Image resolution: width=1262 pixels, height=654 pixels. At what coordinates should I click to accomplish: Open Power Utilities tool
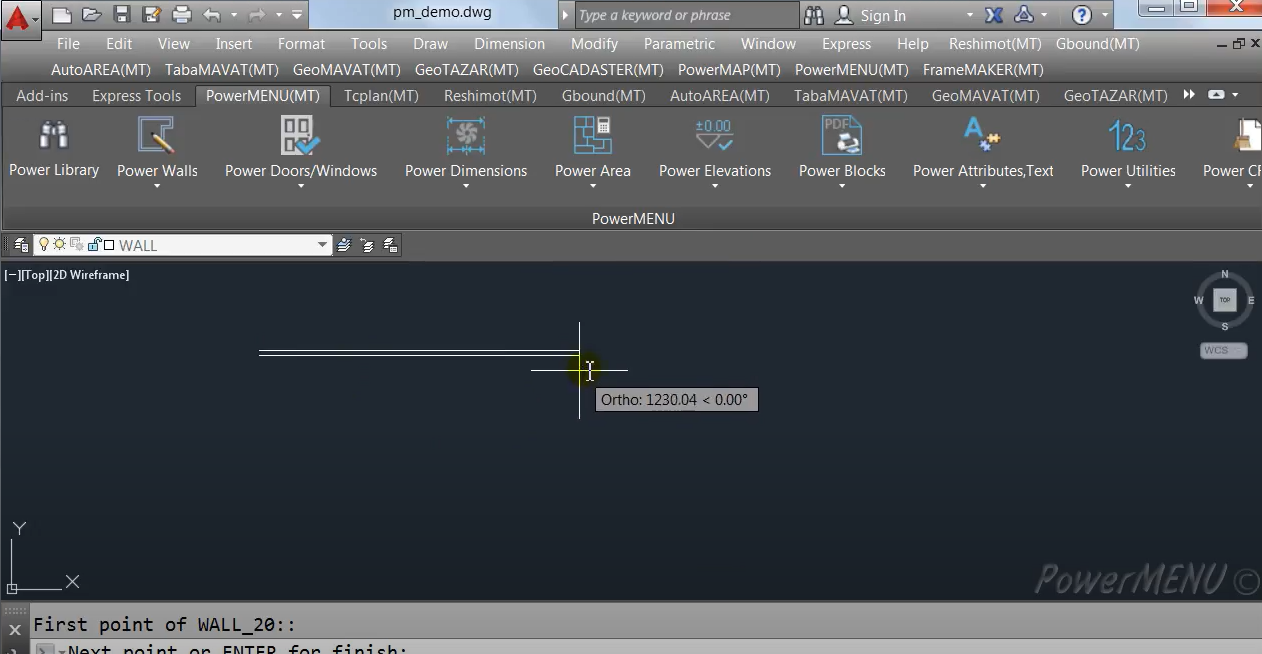(x=1128, y=150)
